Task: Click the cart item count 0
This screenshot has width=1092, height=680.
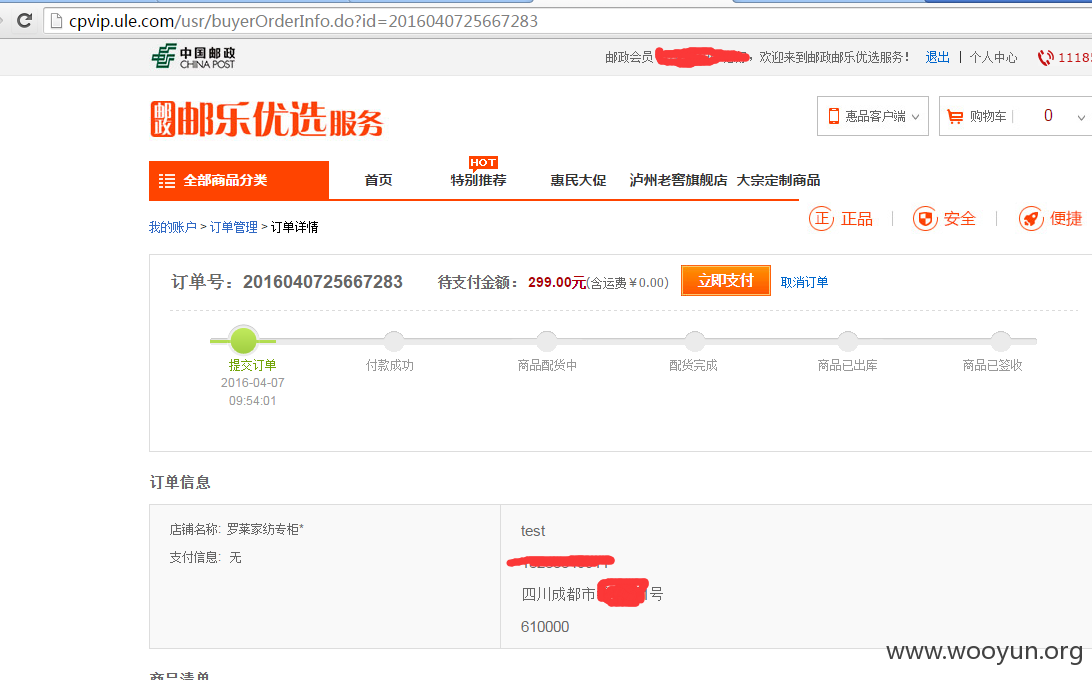Action: [1048, 116]
